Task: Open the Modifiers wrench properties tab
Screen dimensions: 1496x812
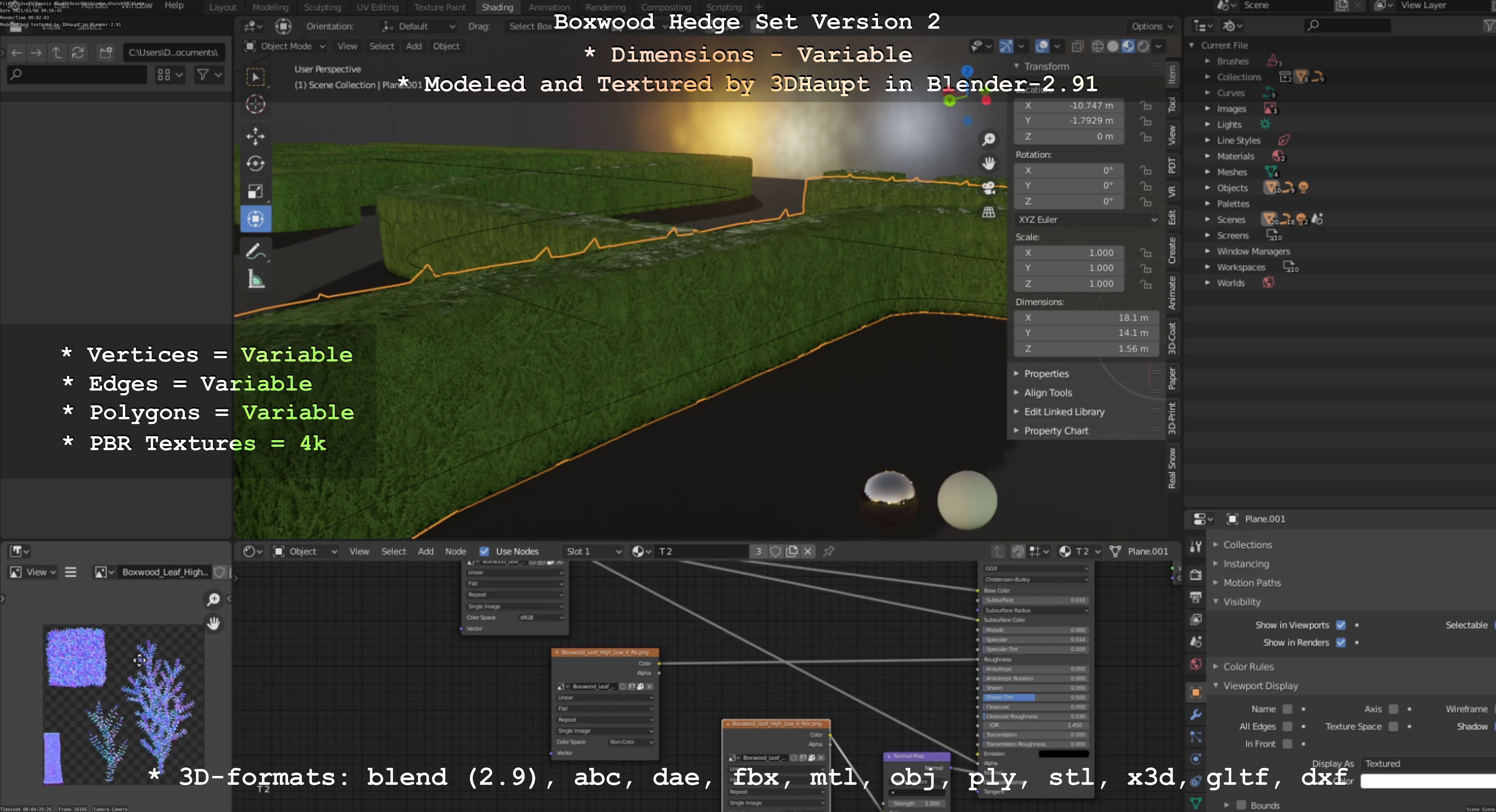Action: [x=1196, y=715]
